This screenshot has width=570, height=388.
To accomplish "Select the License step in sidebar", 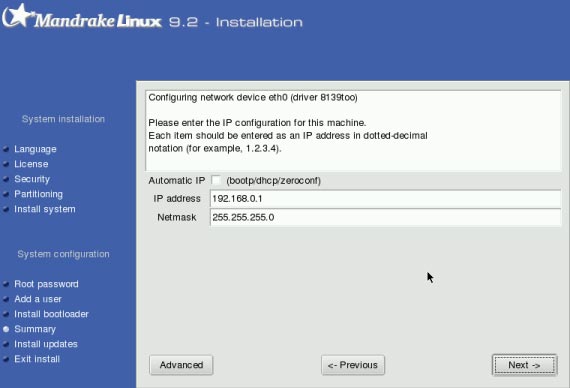I will (31, 164).
